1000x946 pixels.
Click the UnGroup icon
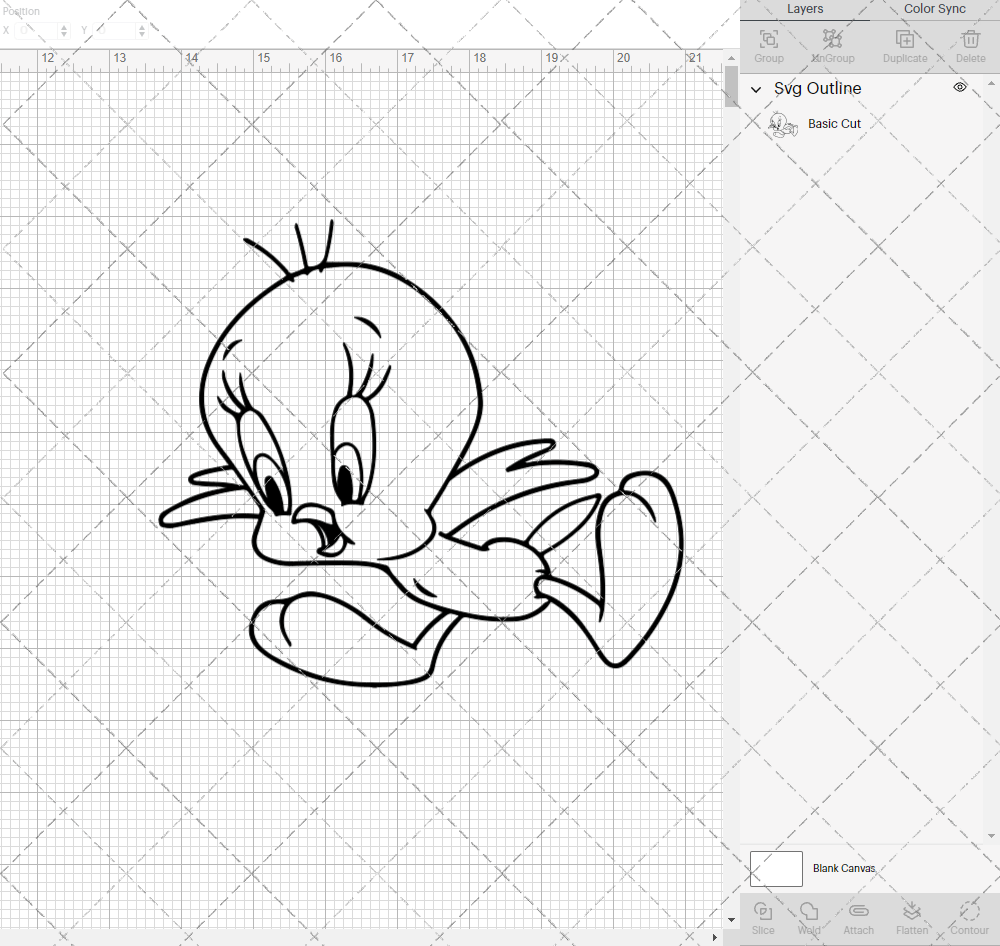point(832,39)
